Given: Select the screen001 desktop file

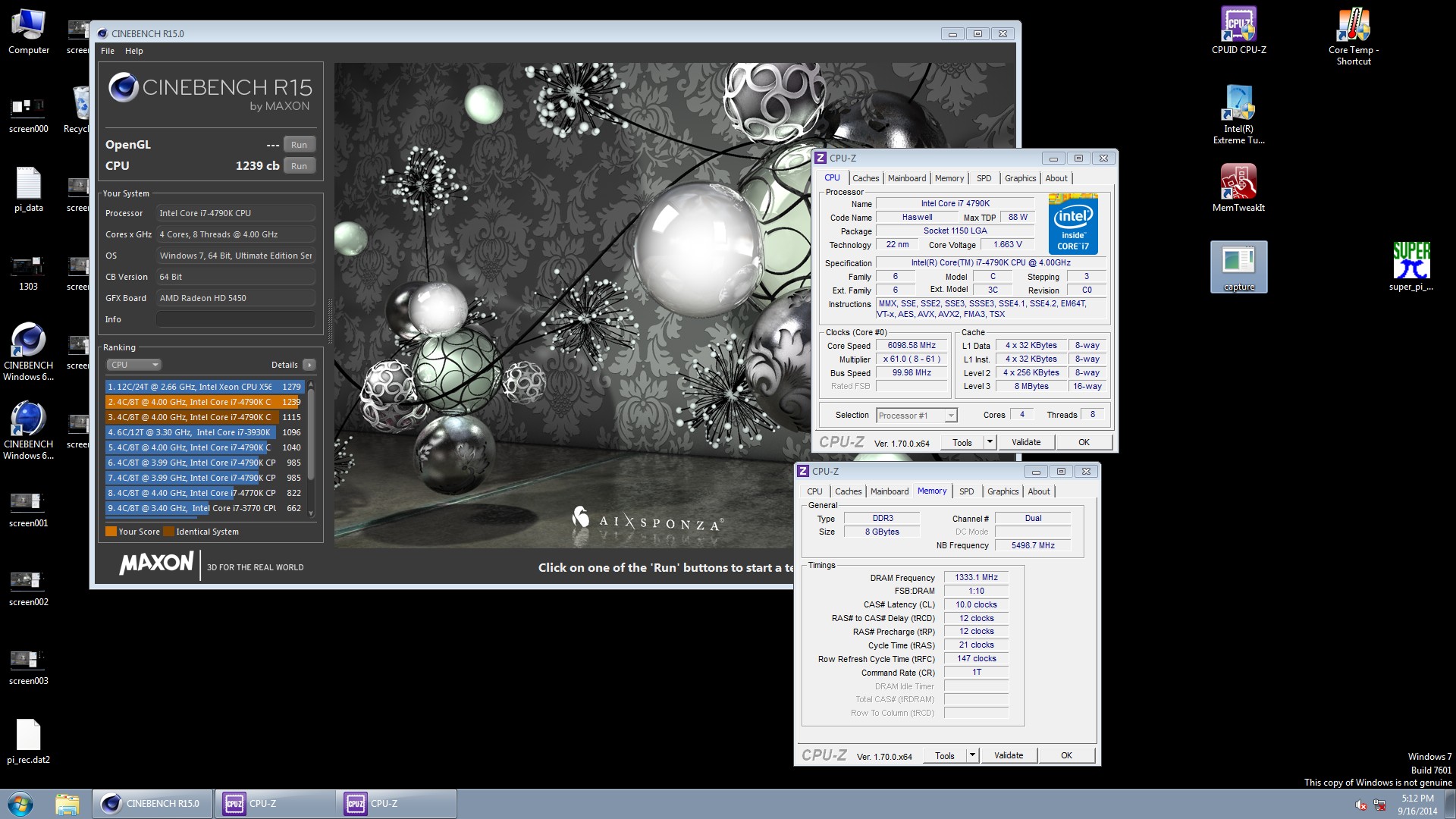Looking at the screenshot, I should point(29,508).
